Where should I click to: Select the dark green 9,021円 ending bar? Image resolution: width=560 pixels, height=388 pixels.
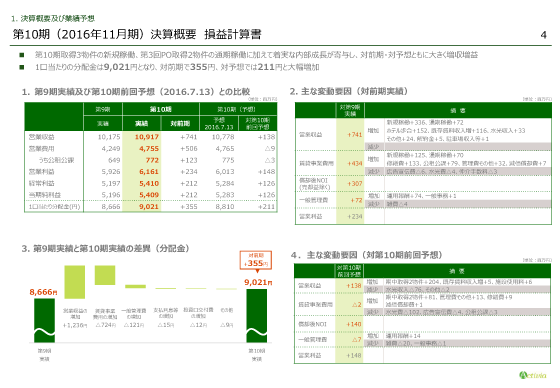click(x=257, y=316)
